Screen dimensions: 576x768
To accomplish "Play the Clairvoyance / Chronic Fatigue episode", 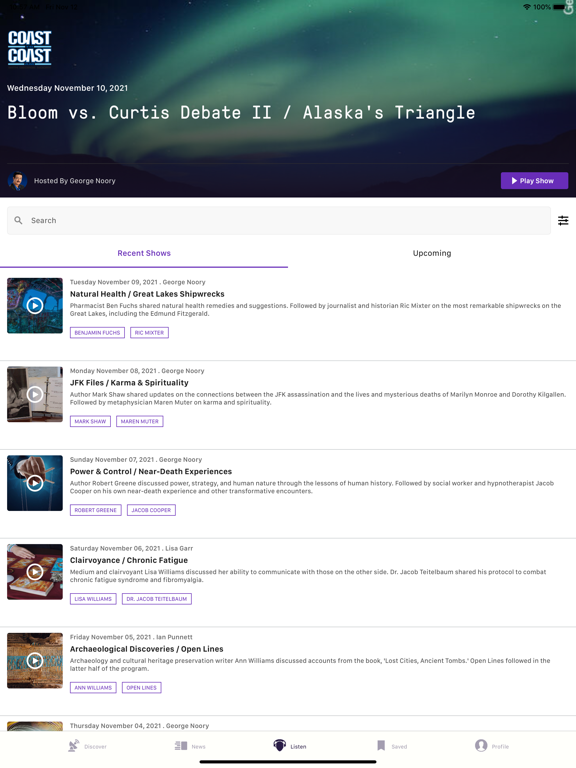I will tap(35, 572).
